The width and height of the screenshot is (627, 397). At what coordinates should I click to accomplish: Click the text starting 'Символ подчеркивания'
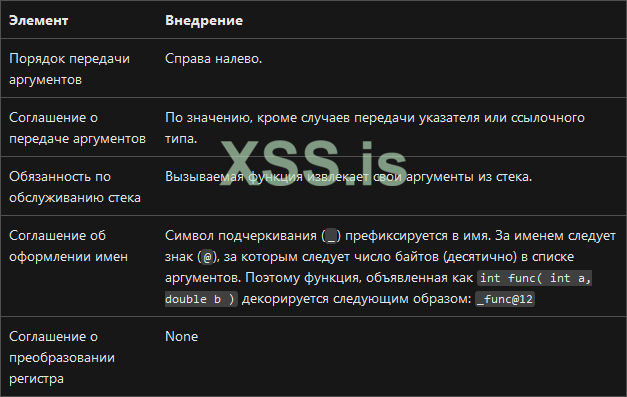390,267
